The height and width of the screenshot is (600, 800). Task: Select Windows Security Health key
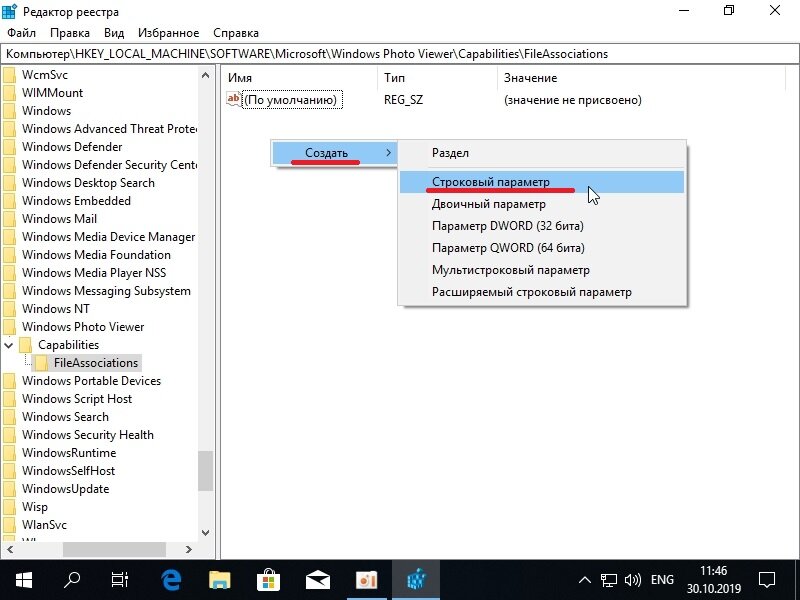tap(88, 435)
